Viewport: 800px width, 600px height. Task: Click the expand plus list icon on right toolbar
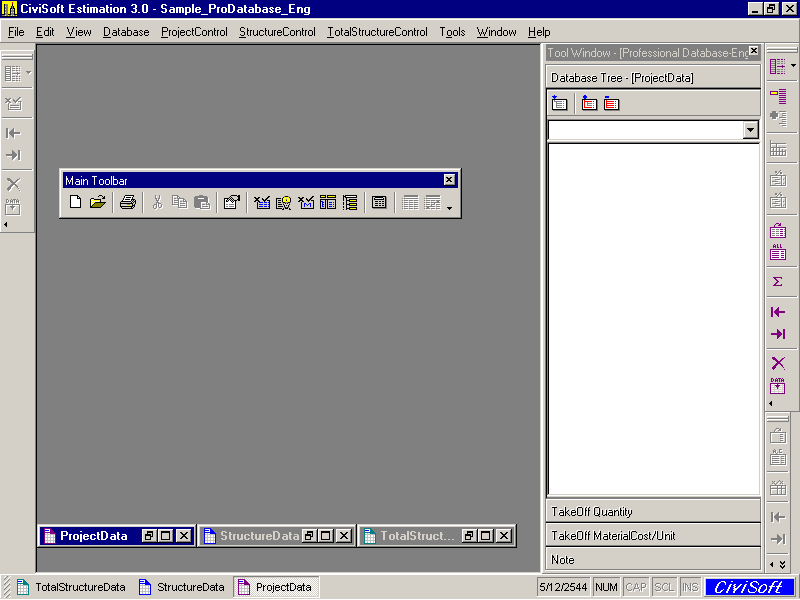coord(778,118)
